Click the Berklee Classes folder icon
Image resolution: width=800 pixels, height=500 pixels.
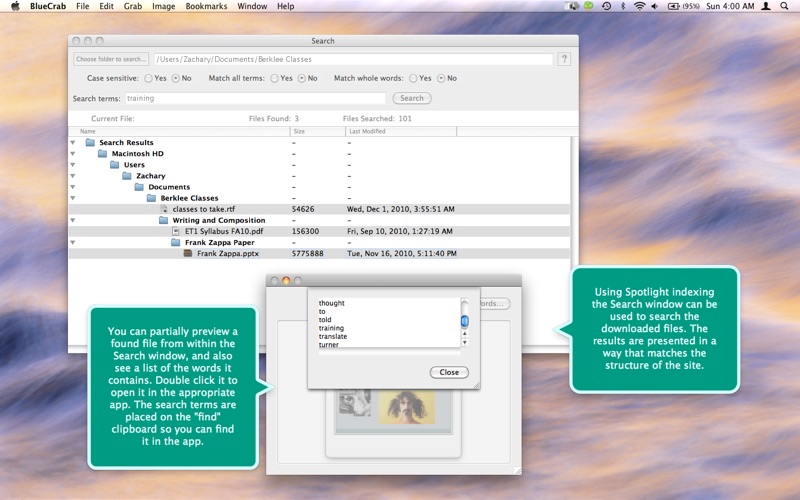(152, 198)
